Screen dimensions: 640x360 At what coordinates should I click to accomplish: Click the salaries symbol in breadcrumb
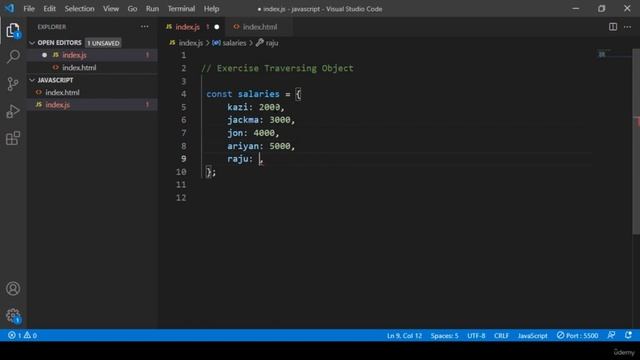pyautogui.click(x=229, y=42)
